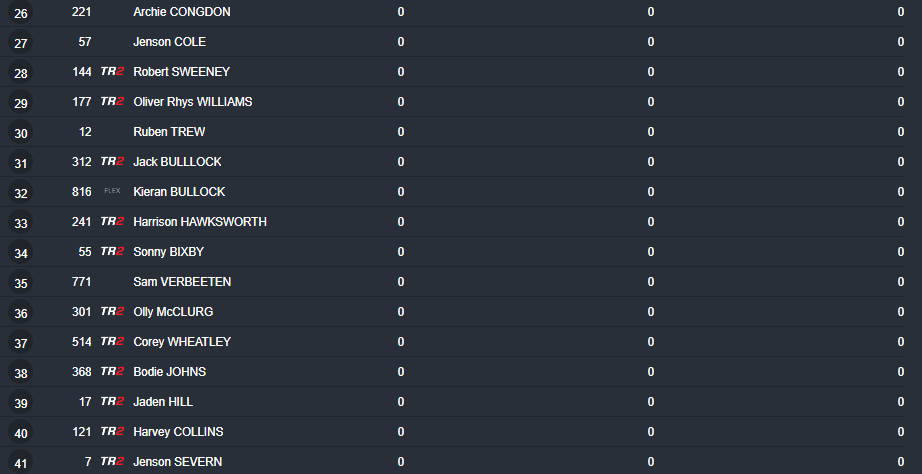
Task: Click the position 26 circle badge
Action: tap(21, 13)
